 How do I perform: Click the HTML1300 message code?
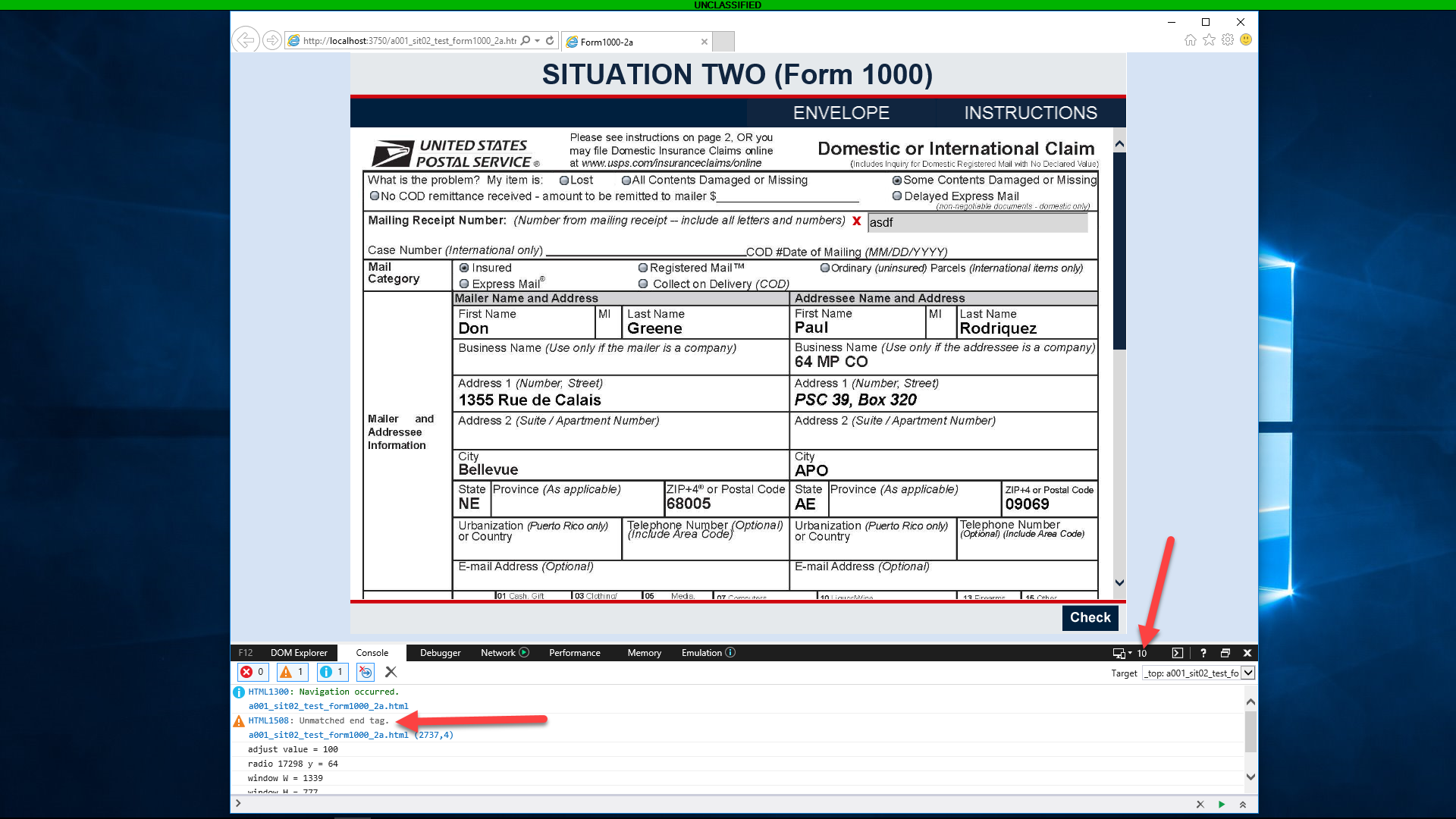coord(268,692)
